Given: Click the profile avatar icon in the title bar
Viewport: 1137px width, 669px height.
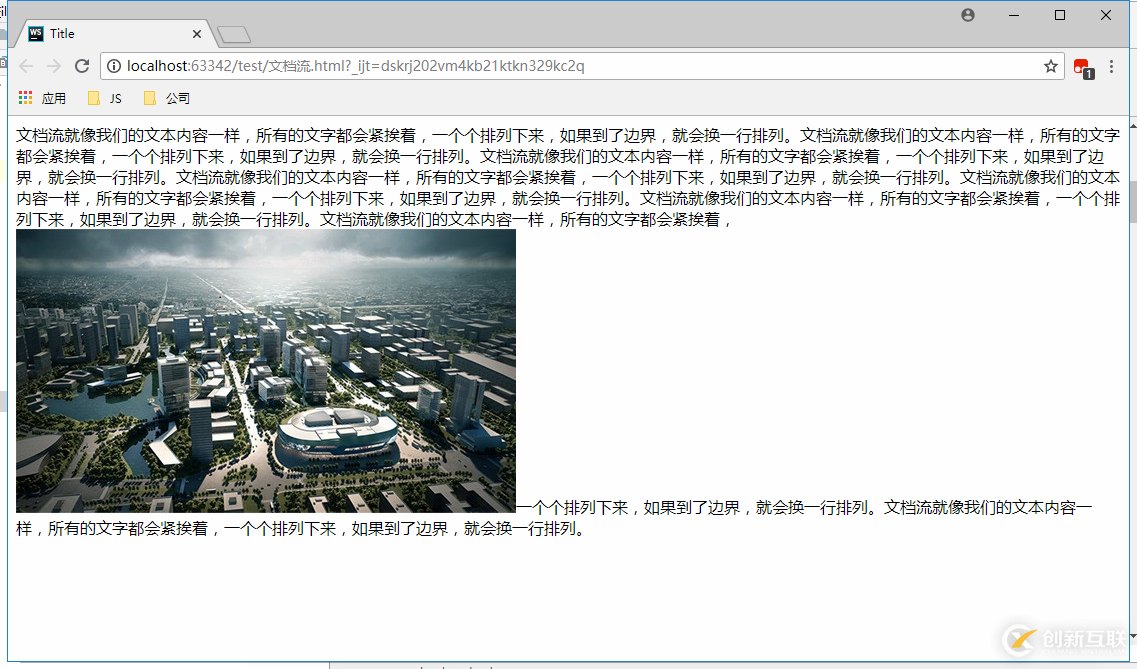Looking at the screenshot, I should 966,14.
